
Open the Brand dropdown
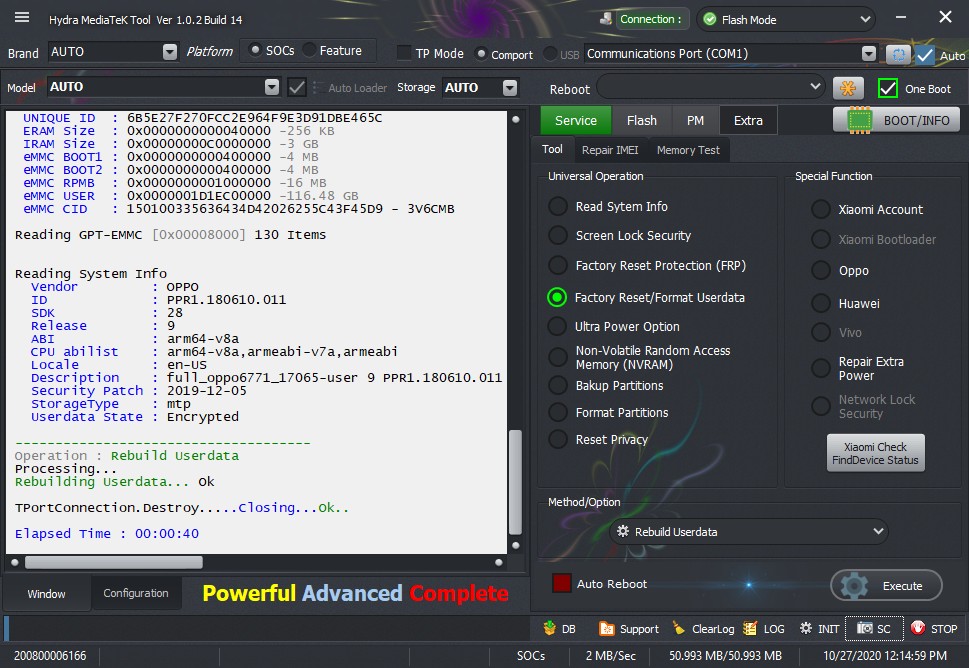[170, 52]
